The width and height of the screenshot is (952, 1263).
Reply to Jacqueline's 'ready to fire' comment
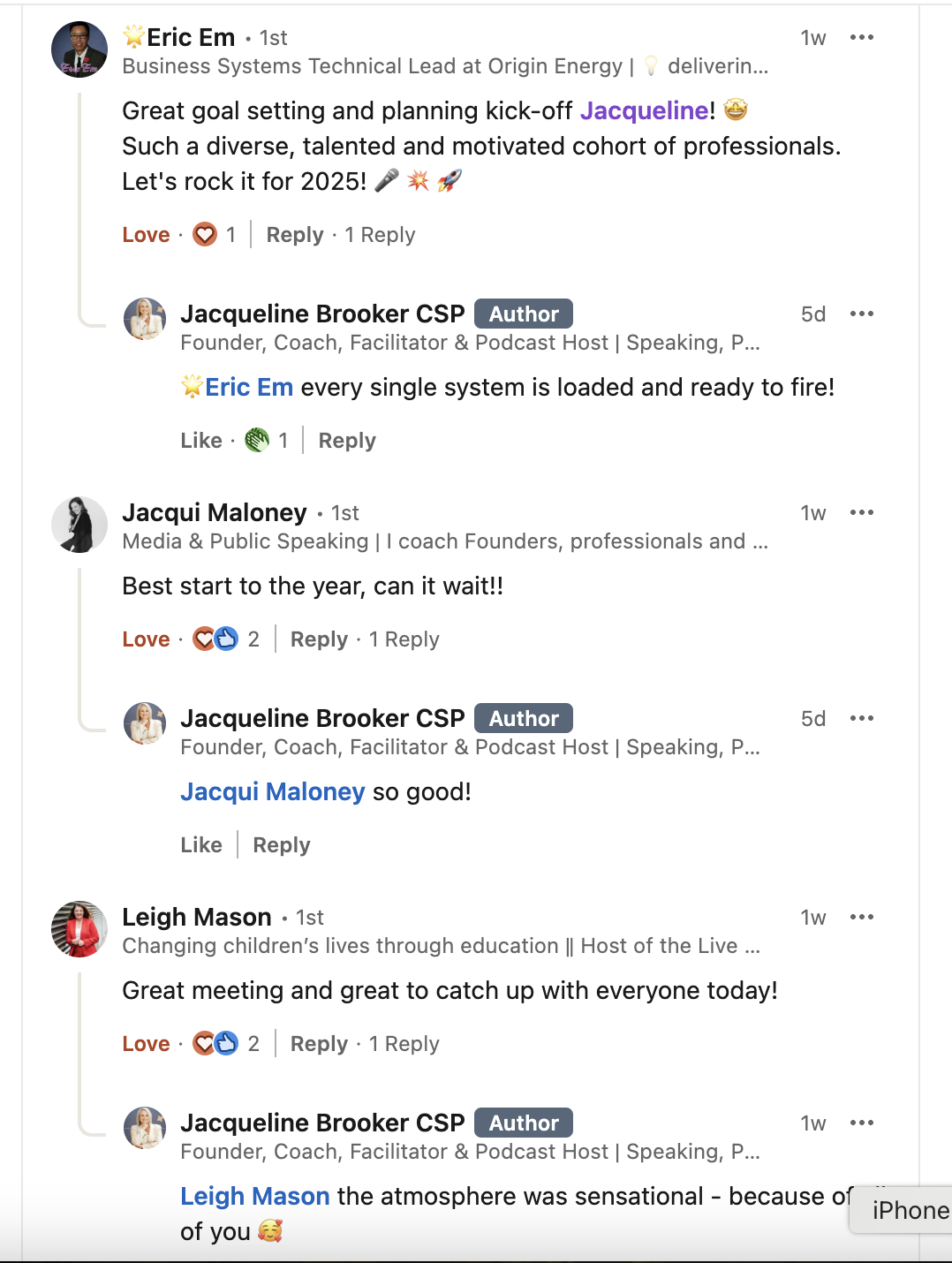[347, 441]
